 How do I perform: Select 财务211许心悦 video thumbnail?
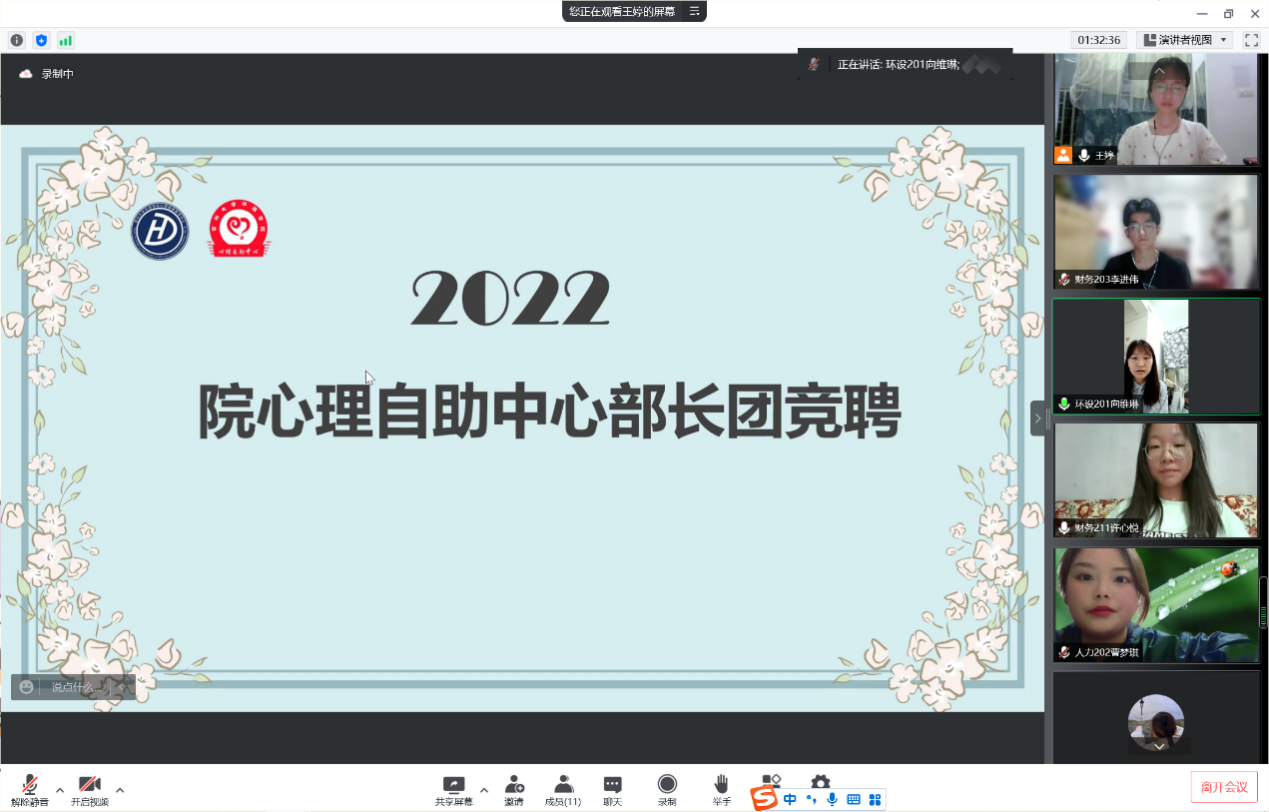click(1156, 480)
